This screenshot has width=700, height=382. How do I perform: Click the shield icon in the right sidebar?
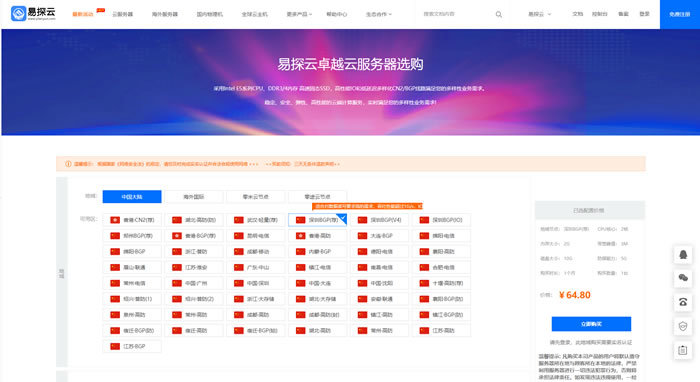(x=683, y=326)
